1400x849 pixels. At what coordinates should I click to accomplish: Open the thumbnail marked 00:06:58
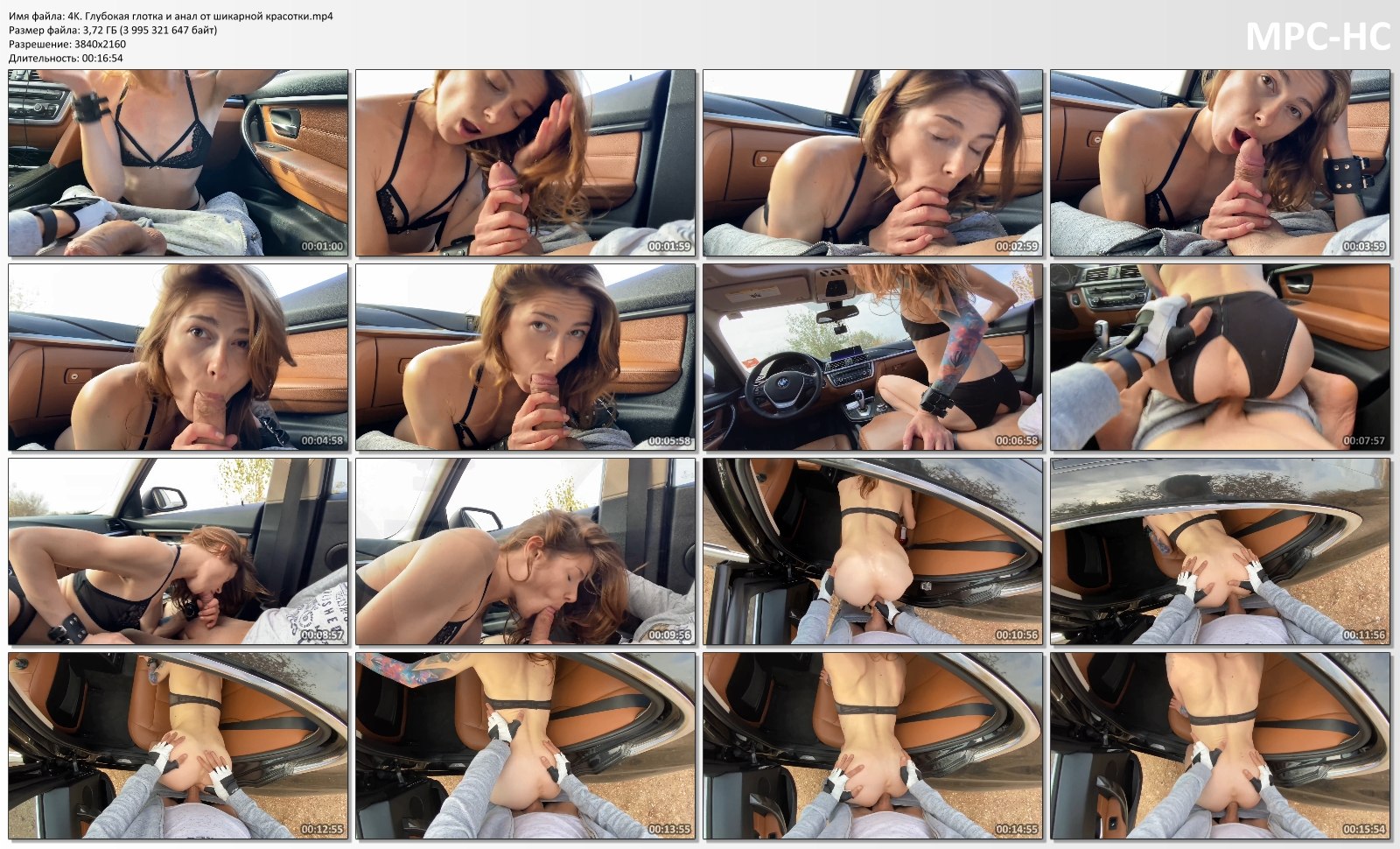(872, 357)
